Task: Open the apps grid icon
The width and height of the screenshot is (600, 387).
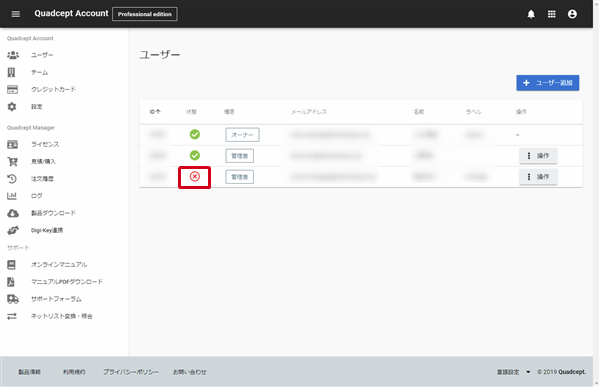Action: (x=551, y=14)
